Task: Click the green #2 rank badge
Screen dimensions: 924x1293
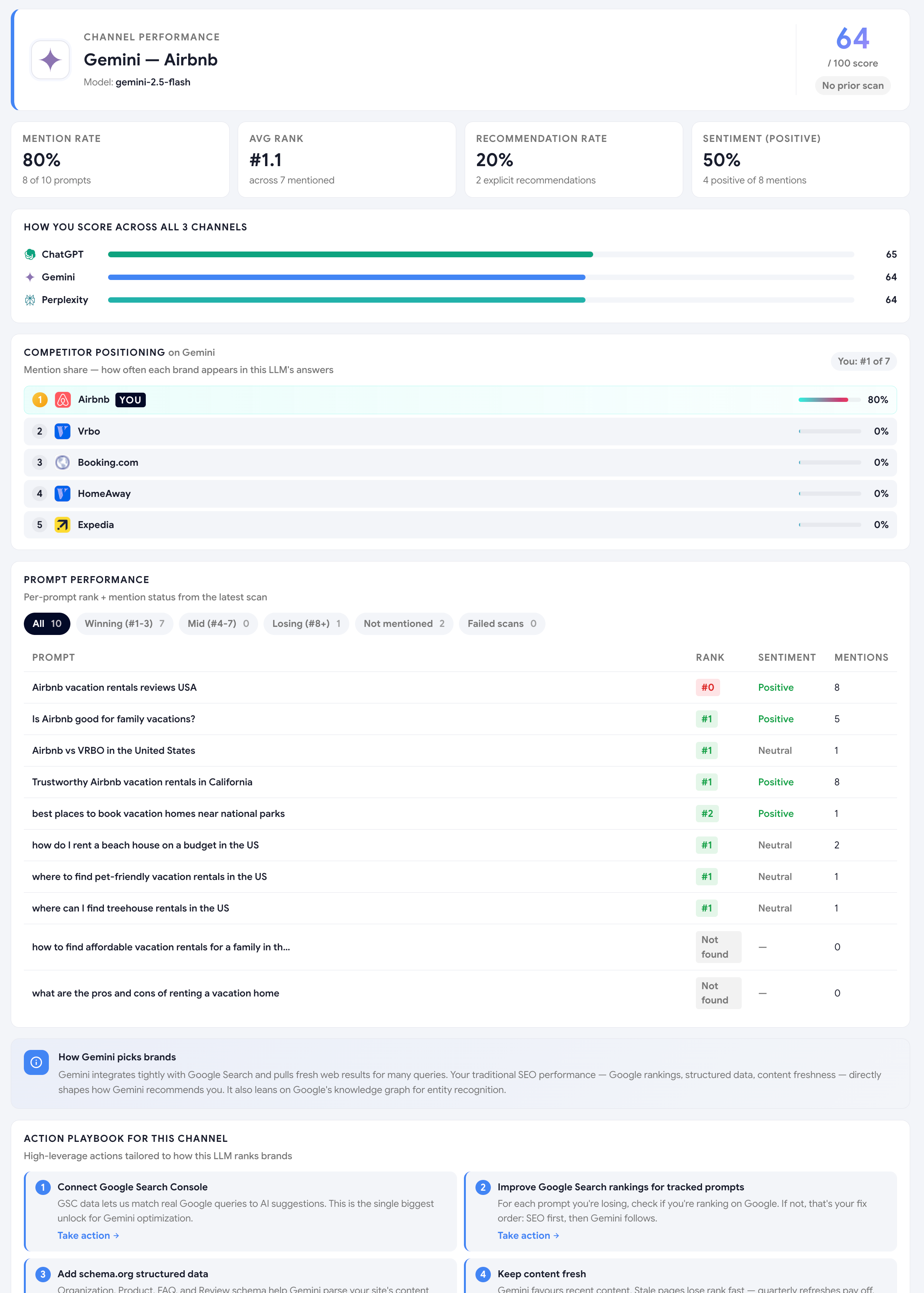Action: point(707,813)
